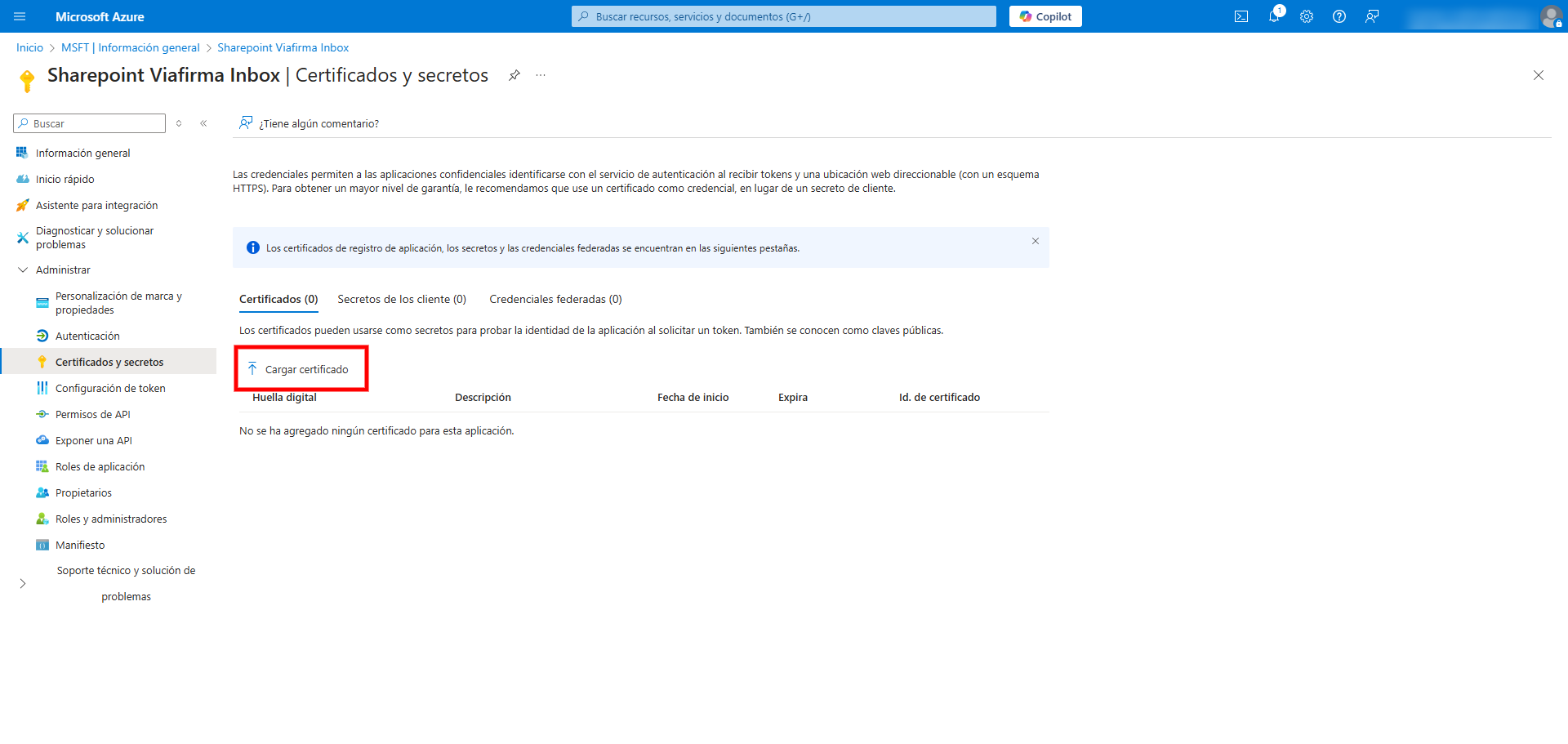The width and height of the screenshot is (1568, 744).
Task: Click the Roles y administradores icon
Action: 42,519
